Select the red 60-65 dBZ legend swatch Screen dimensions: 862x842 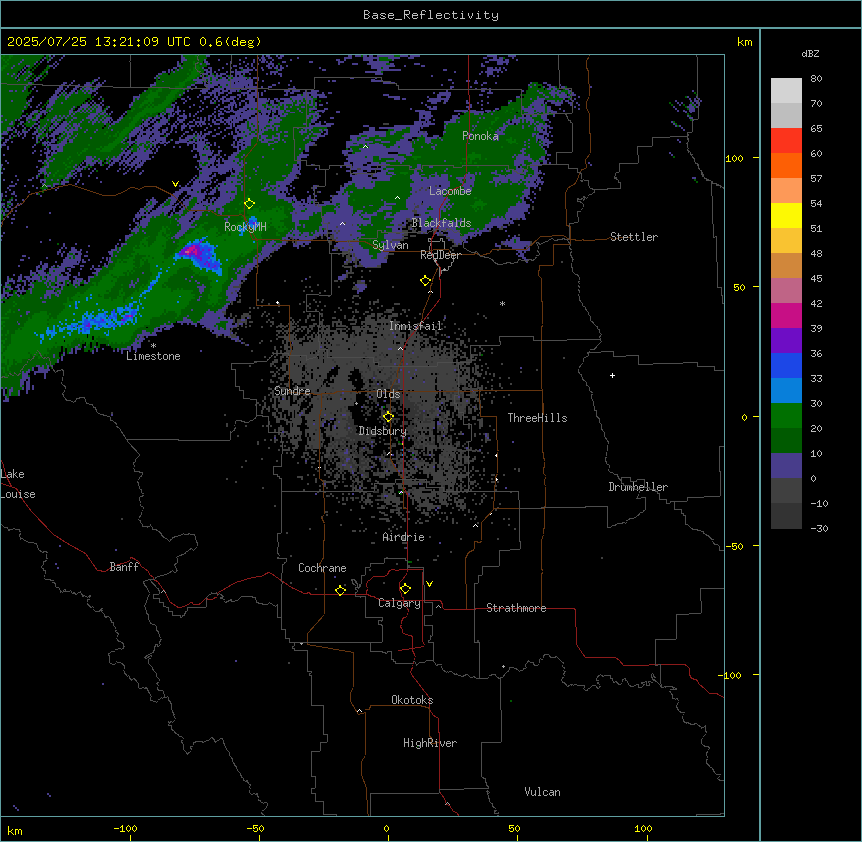[786, 141]
